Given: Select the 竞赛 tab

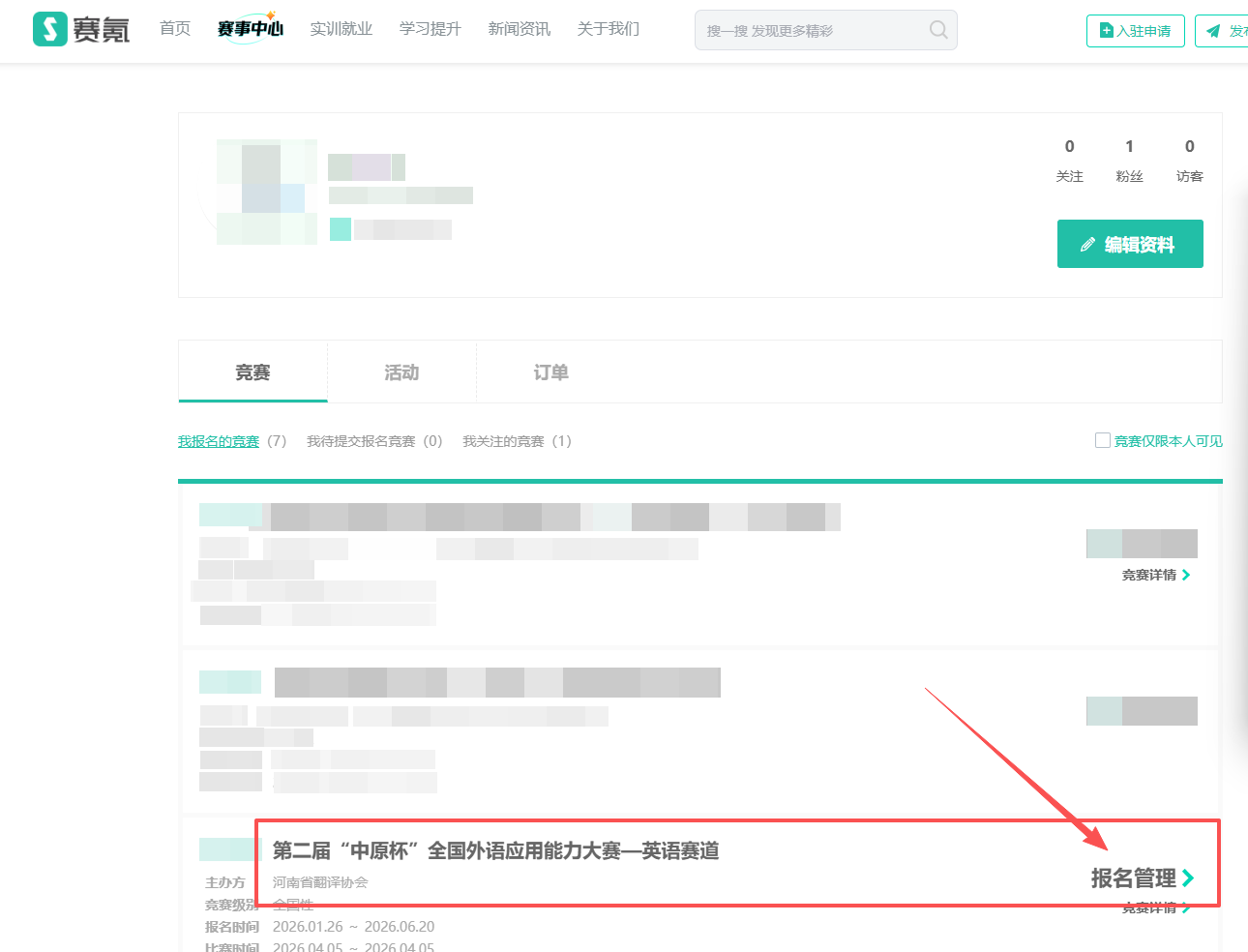Looking at the screenshot, I should click(253, 372).
